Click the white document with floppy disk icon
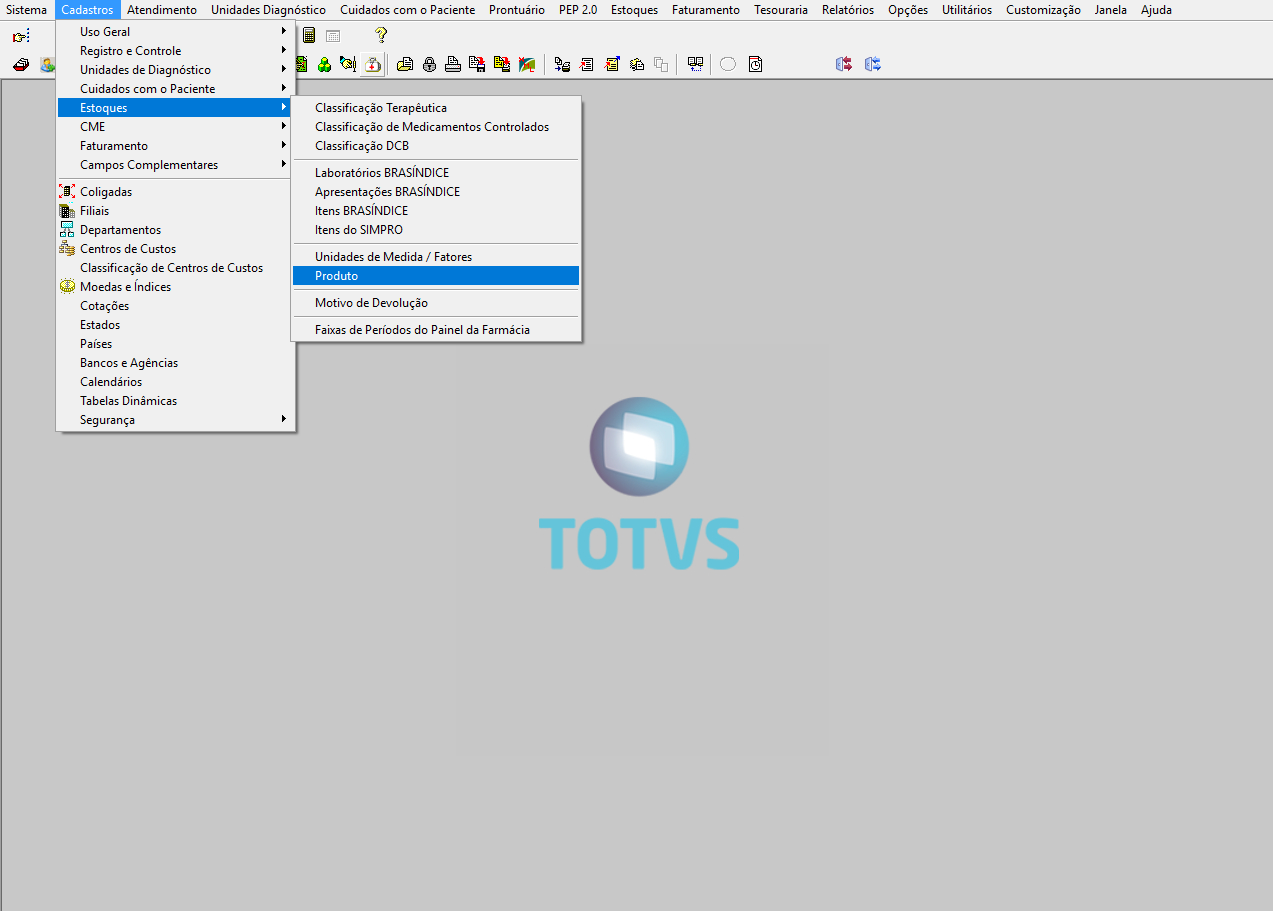This screenshot has height=911, width=1273. pos(478,64)
